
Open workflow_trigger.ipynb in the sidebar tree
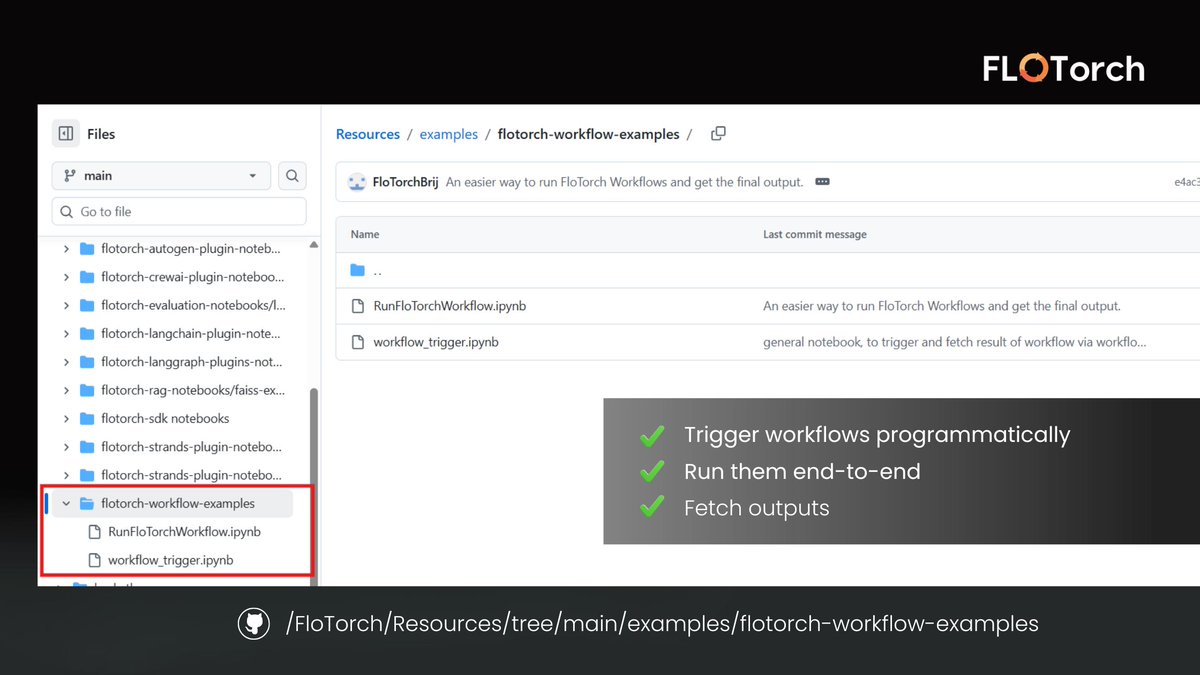tap(170, 560)
